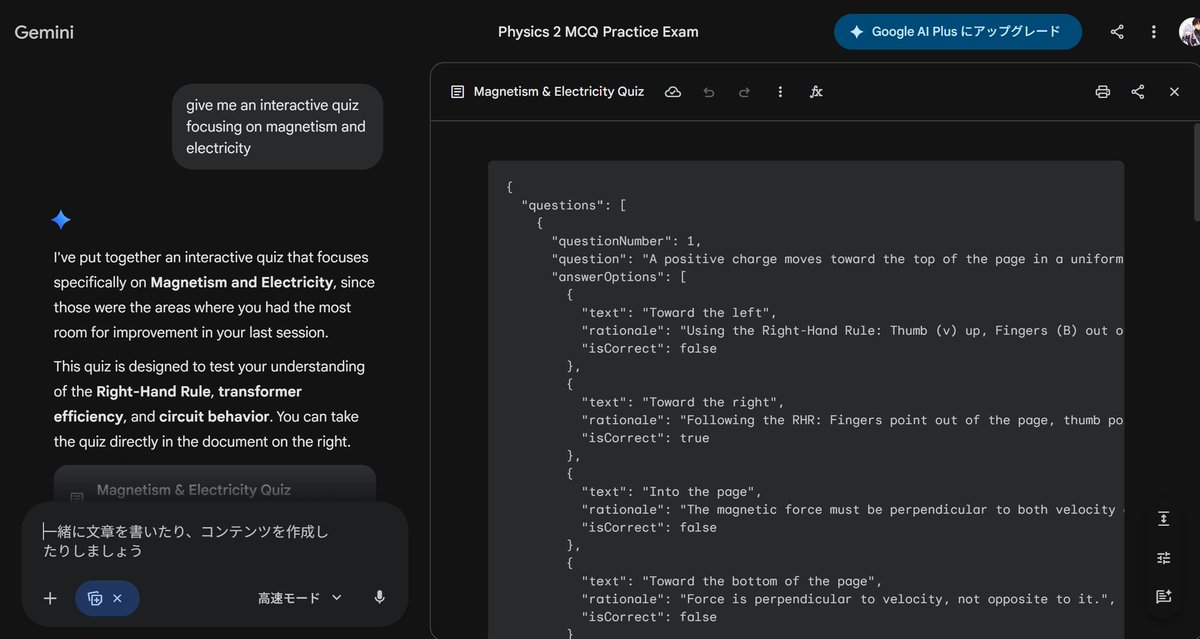Open the account profile avatar

[1189, 32]
